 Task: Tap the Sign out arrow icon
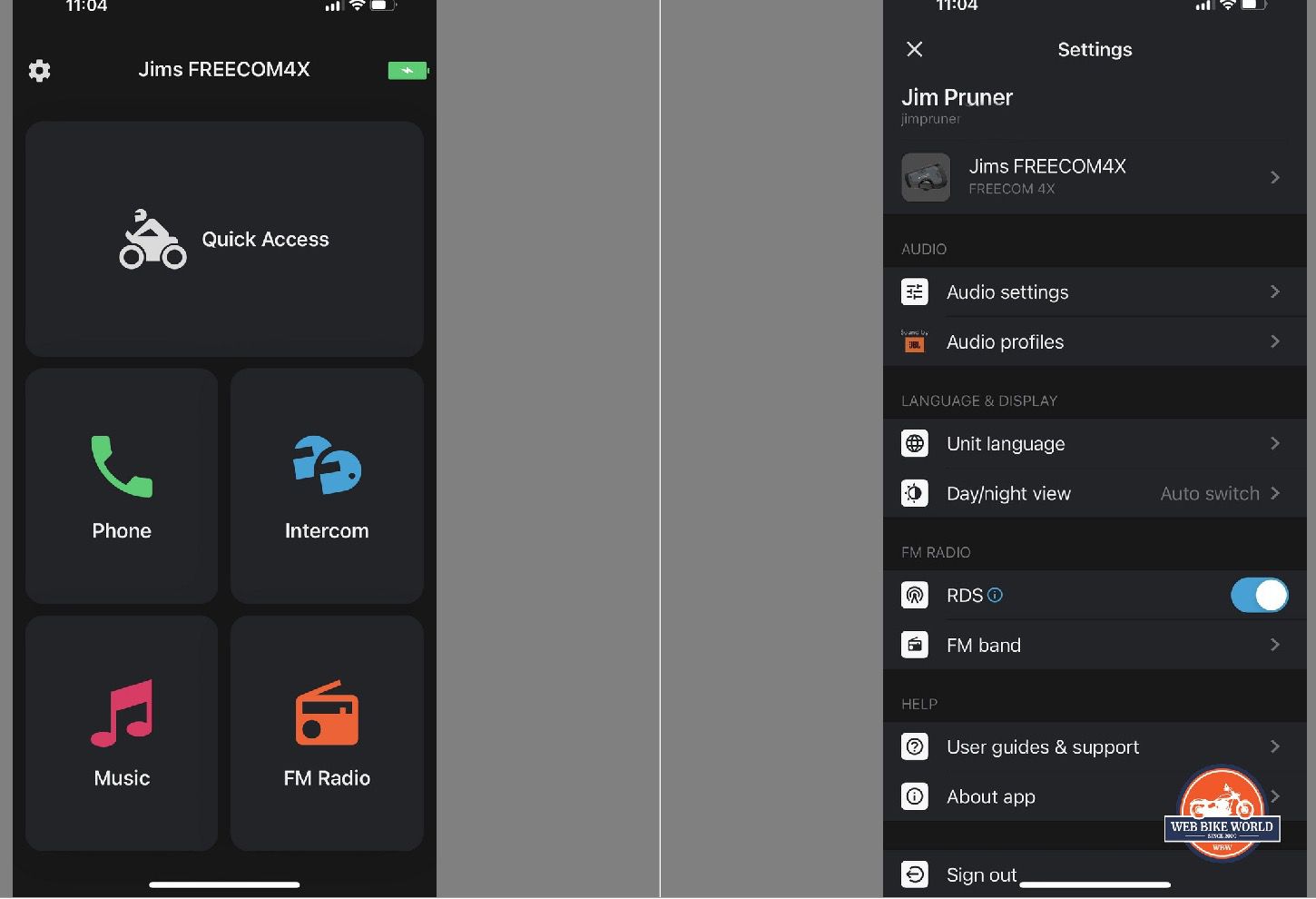(x=915, y=874)
